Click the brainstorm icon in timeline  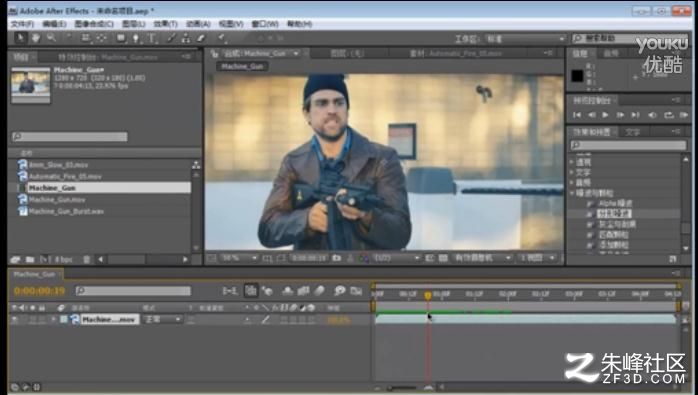click(x=340, y=291)
